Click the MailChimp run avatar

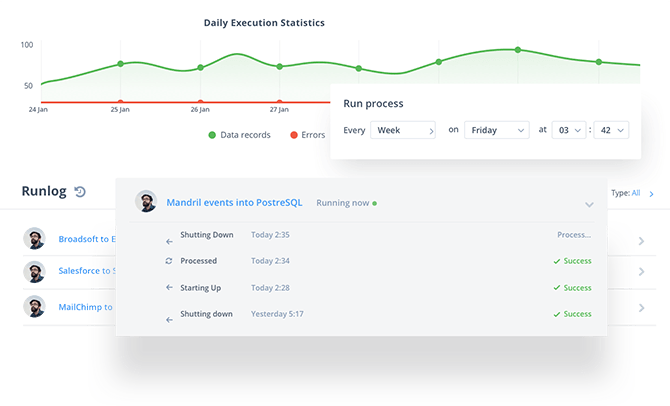coord(37,308)
